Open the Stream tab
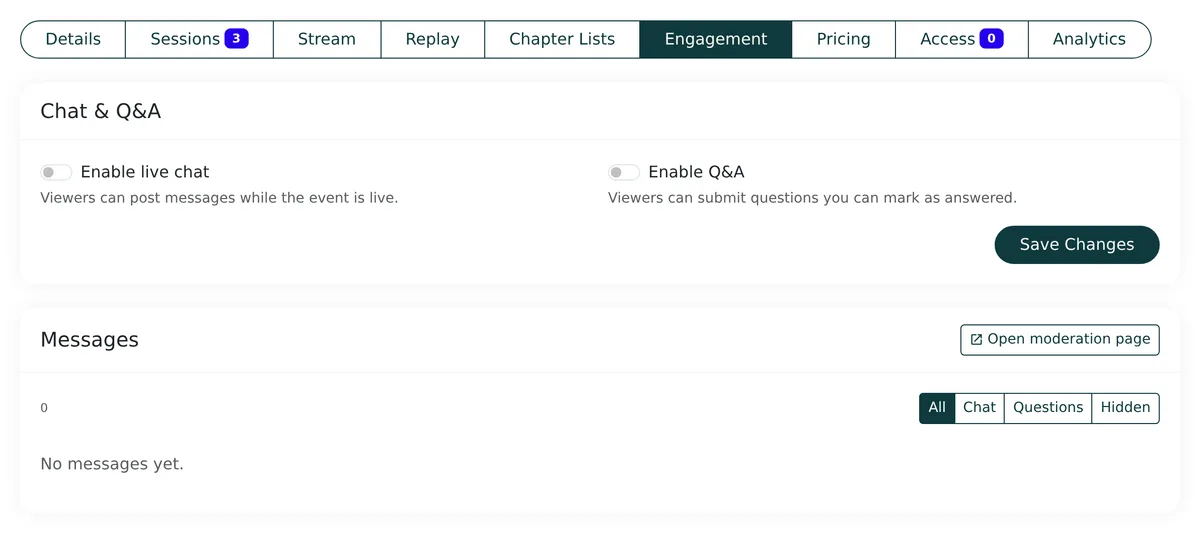The width and height of the screenshot is (1200, 533). 327,39
